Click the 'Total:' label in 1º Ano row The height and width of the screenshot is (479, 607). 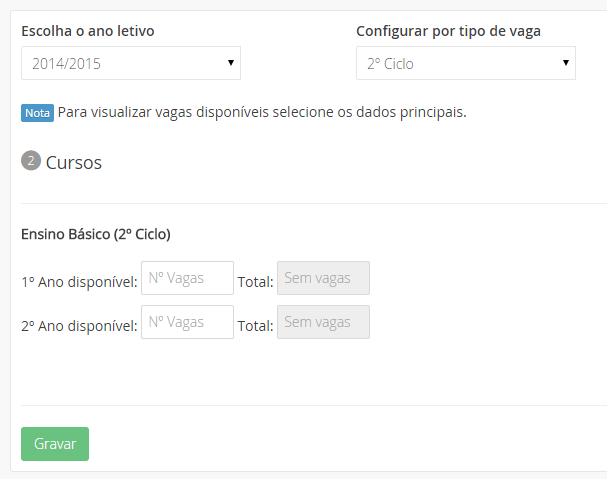pyautogui.click(x=255, y=282)
